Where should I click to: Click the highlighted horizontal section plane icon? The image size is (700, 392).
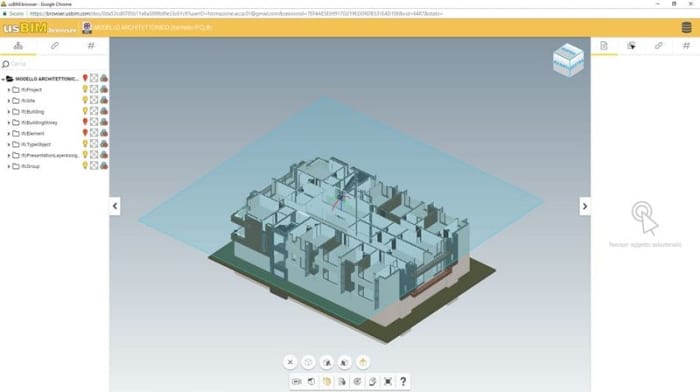[x=363, y=362]
